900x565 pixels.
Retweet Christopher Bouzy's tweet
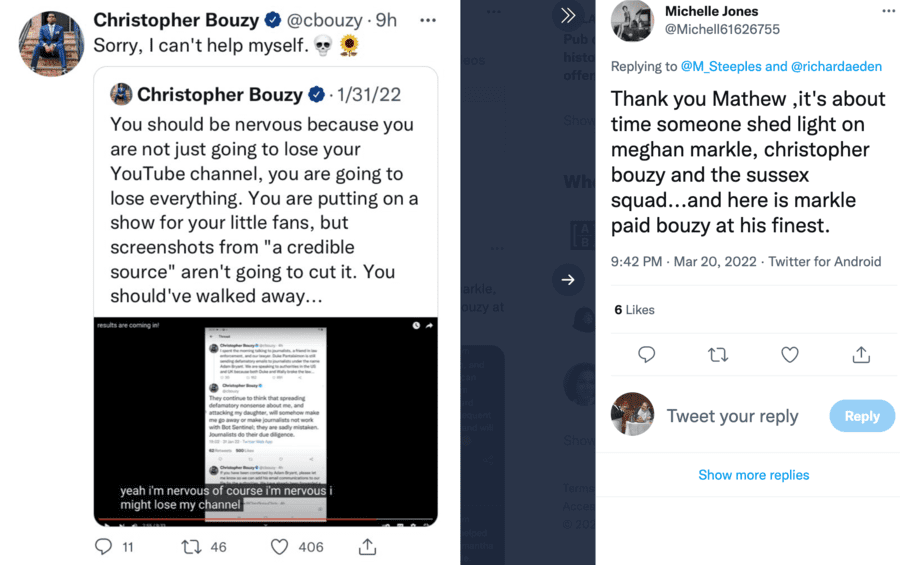(191, 547)
